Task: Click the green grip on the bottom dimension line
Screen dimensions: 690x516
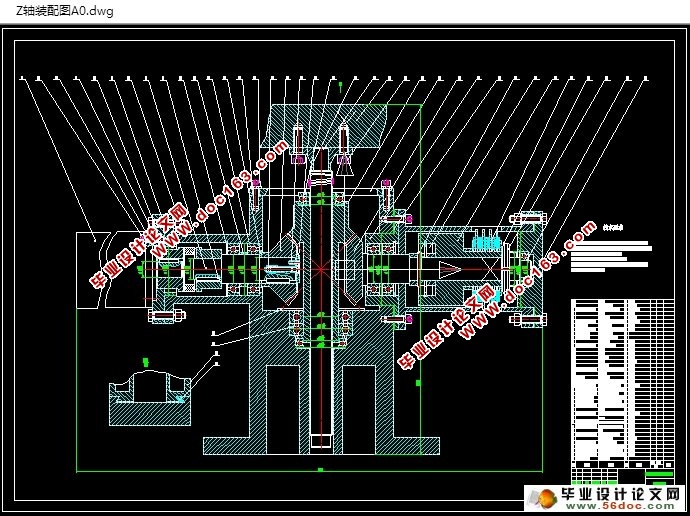Action: [x=320, y=470]
